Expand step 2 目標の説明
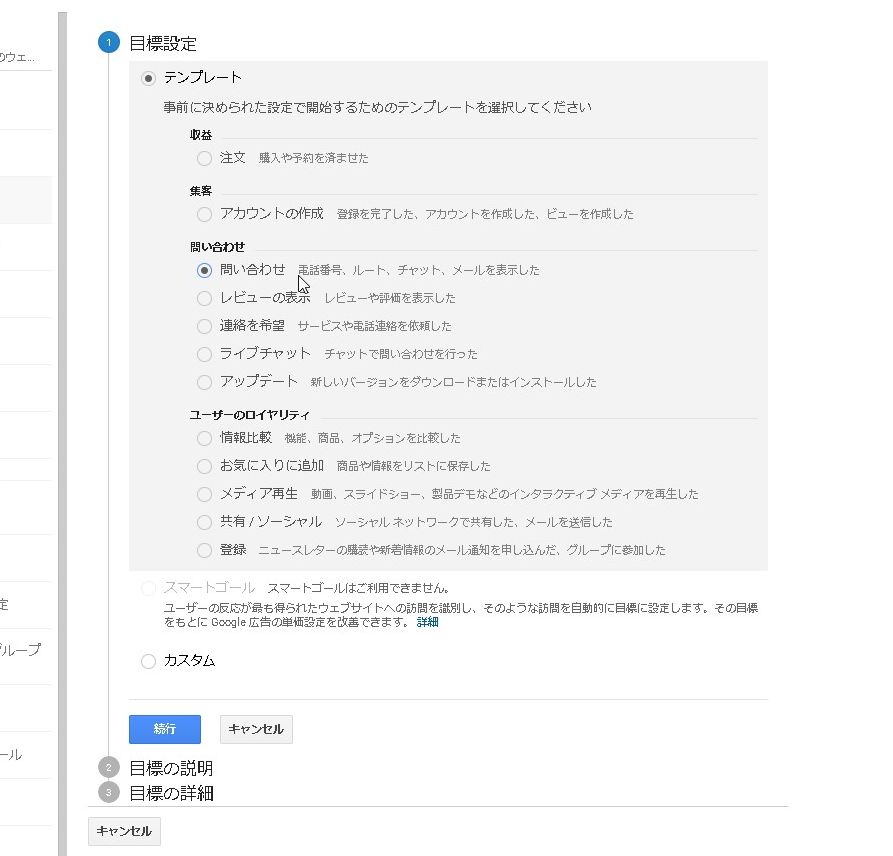The height and width of the screenshot is (856, 893). click(171, 768)
